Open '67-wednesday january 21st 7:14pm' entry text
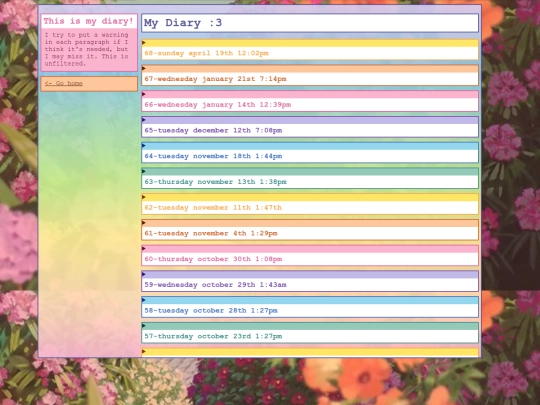The width and height of the screenshot is (540, 405). tap(215, 79)
